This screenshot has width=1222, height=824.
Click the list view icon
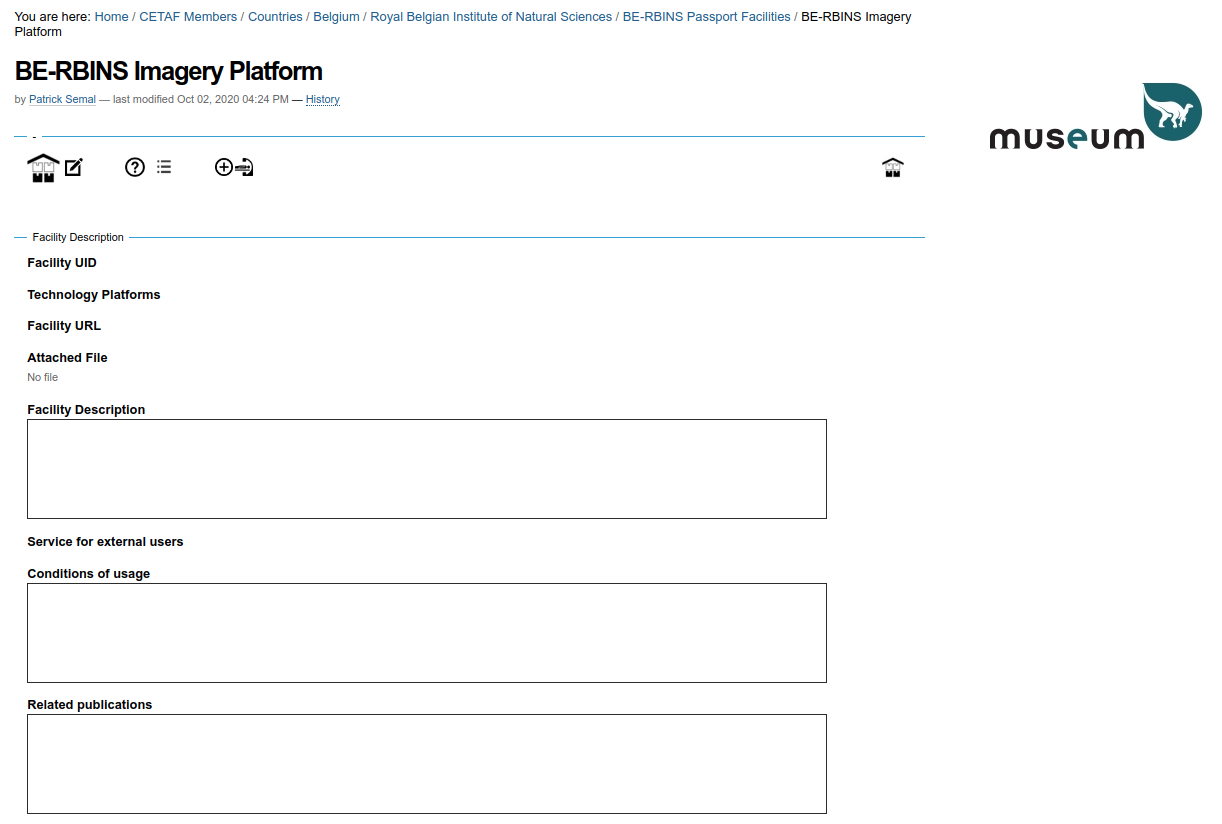(164, 168)
